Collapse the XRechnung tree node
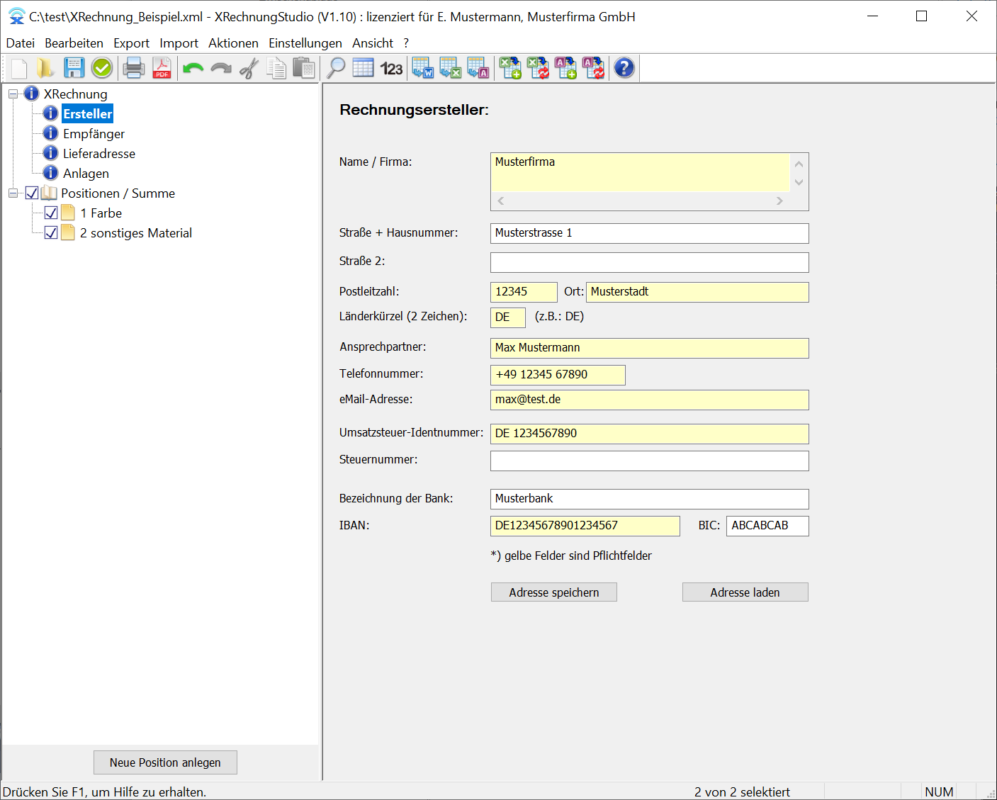This screenshot has width=997, height=800. 13,94
